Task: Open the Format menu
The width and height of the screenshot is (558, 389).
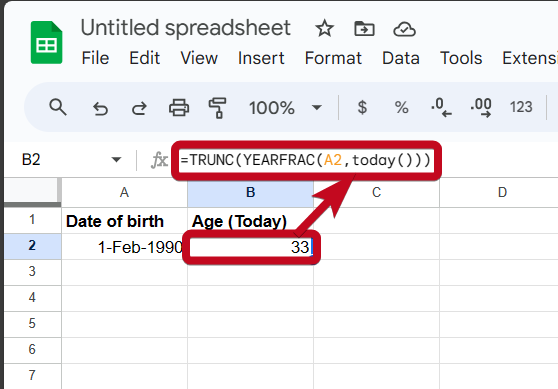Action: 333,58
